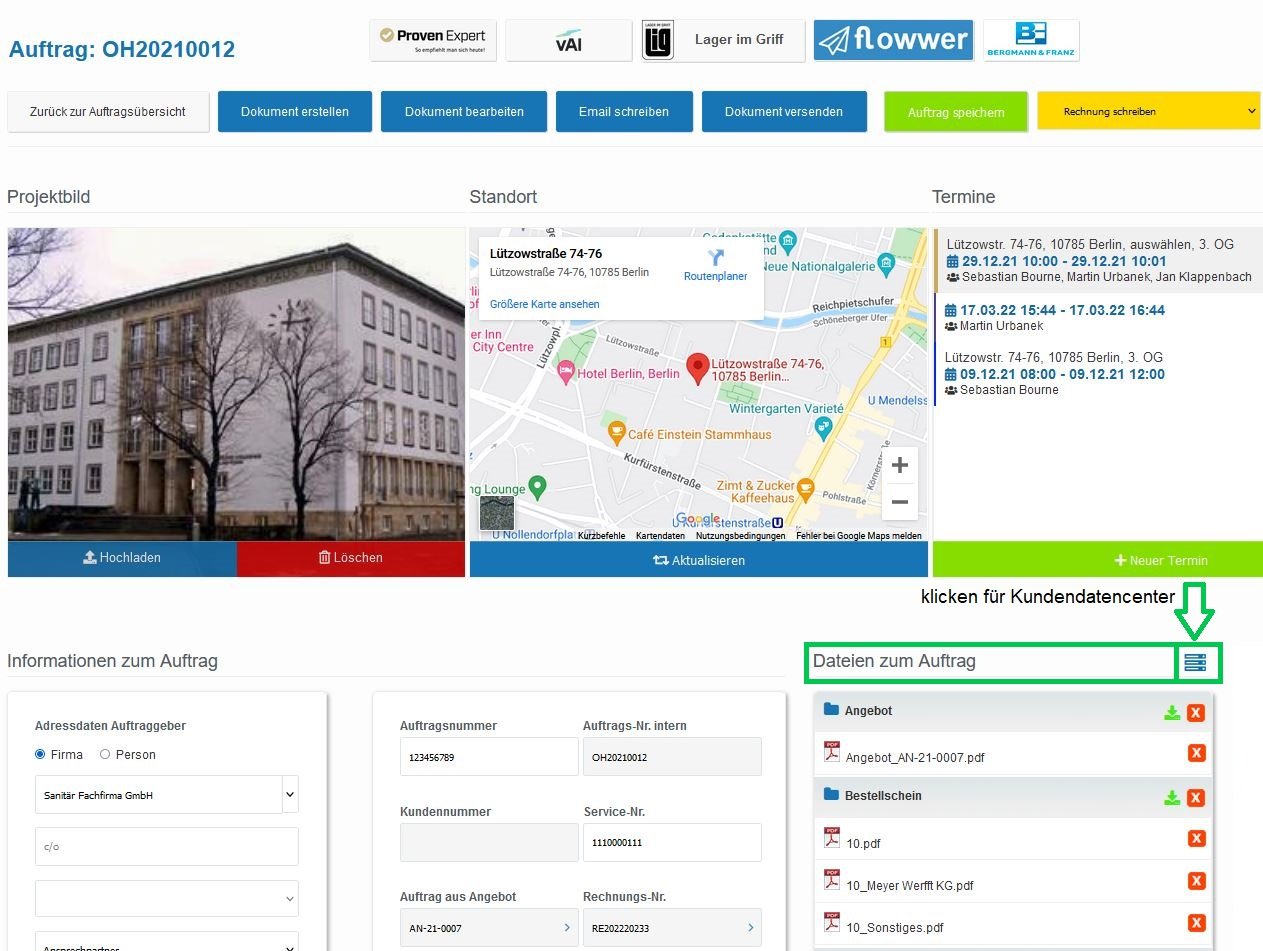Open the Sanitär Fachfirma GmbH dropdown arrow
The height and width of the screenshot is (951, 1263).
tap(290, 794)
